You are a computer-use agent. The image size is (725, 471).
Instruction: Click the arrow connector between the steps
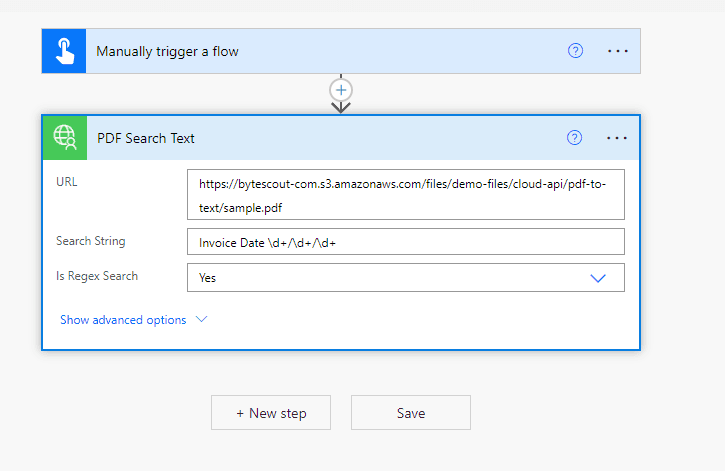[341, 107]
